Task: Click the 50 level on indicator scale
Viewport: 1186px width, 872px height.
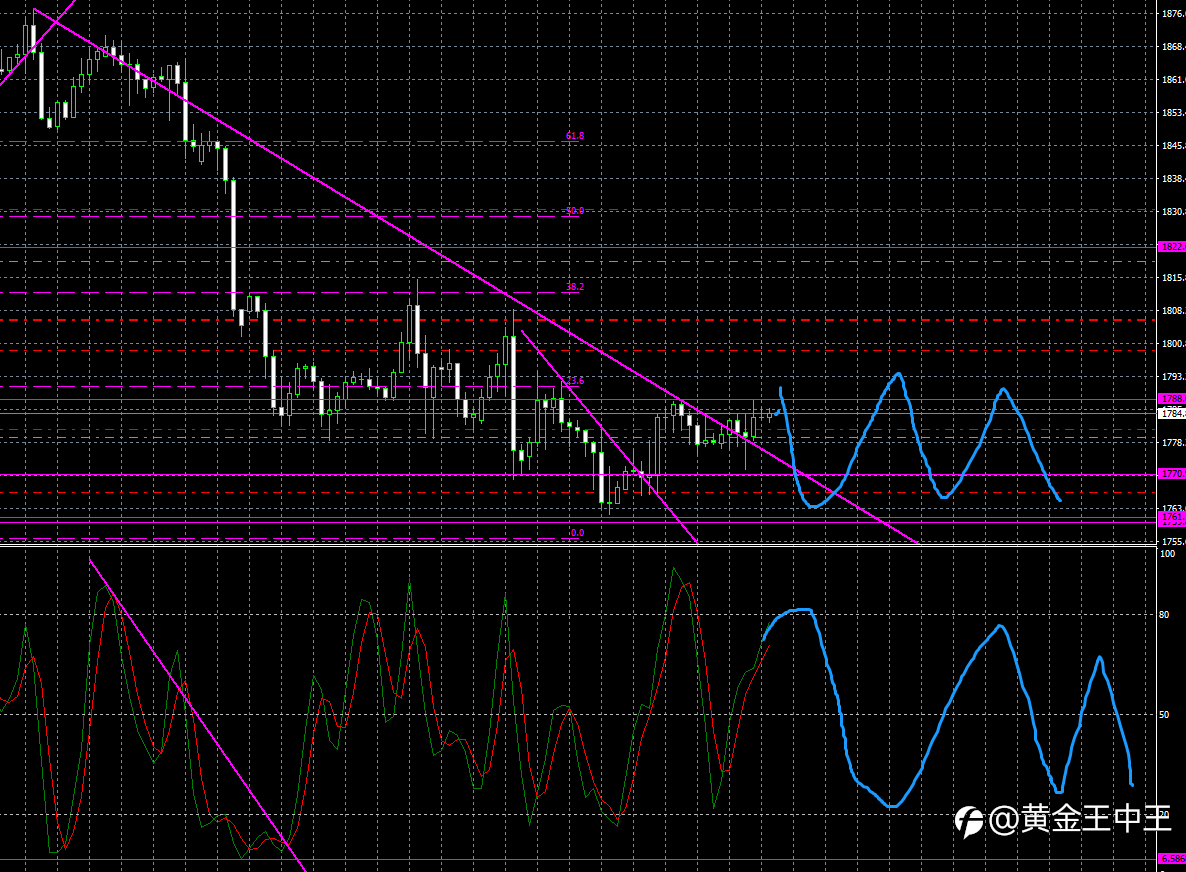Action: [x=1164, y=715]
